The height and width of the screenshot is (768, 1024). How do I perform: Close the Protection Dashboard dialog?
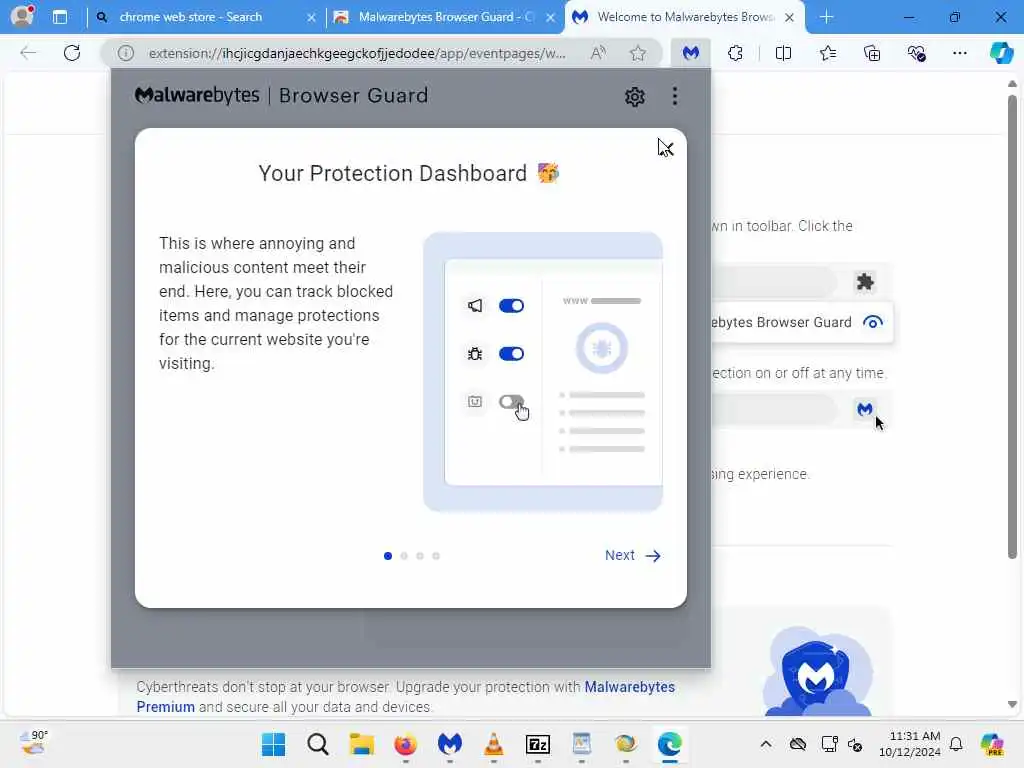665,148
